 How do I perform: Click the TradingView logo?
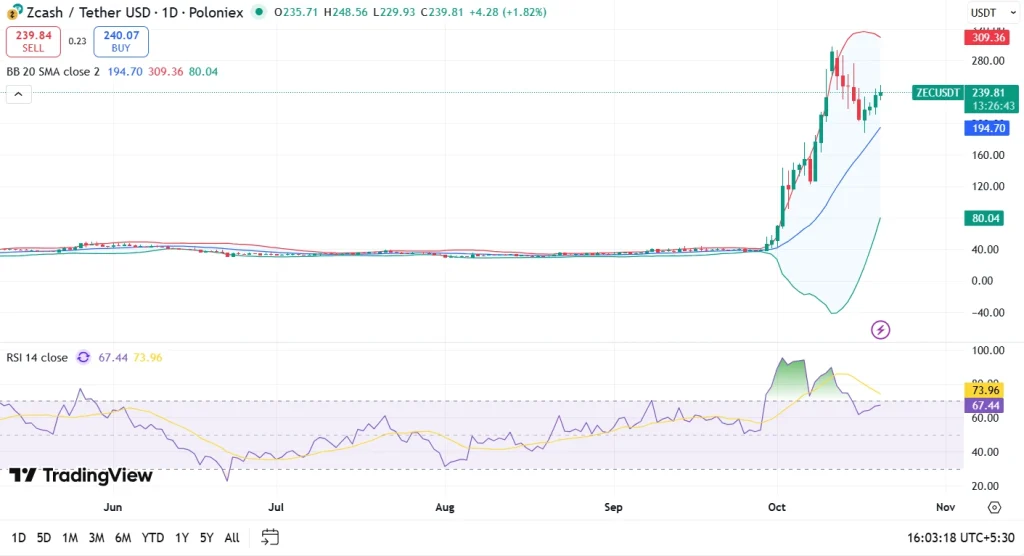coord(81,476)
